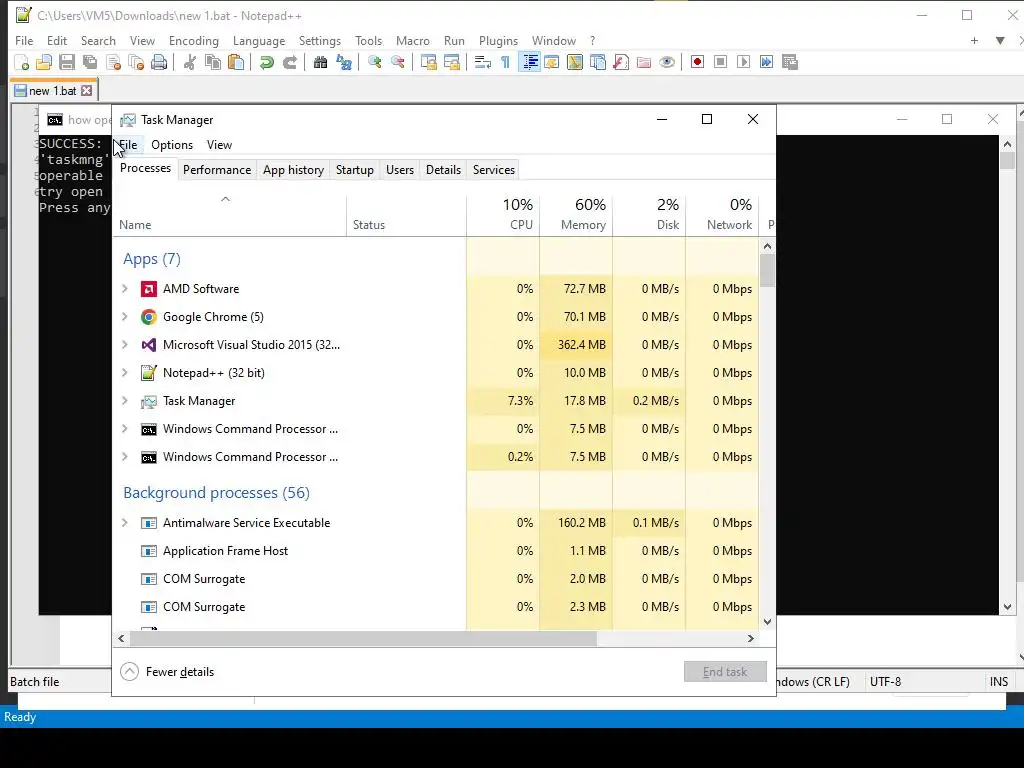Expand the AMD Software process row

125,289
